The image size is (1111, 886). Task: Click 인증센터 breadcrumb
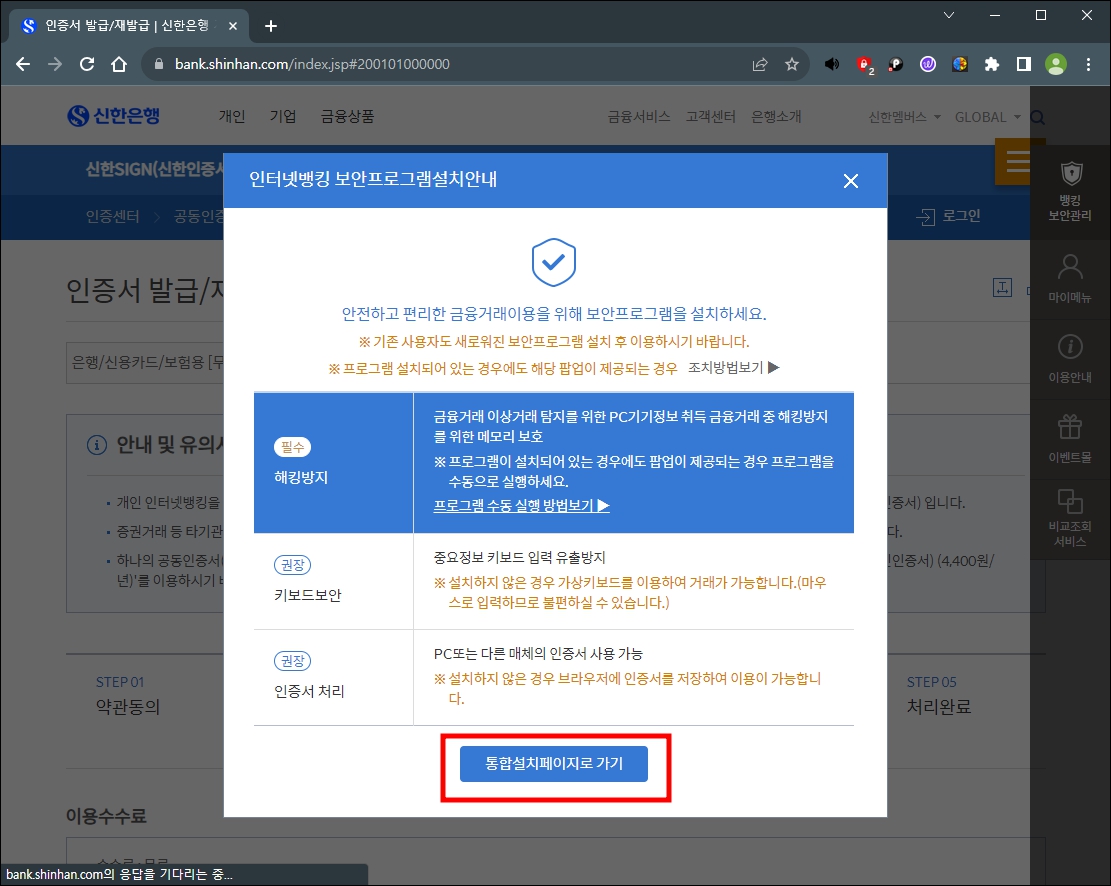(x=113, y=216)
